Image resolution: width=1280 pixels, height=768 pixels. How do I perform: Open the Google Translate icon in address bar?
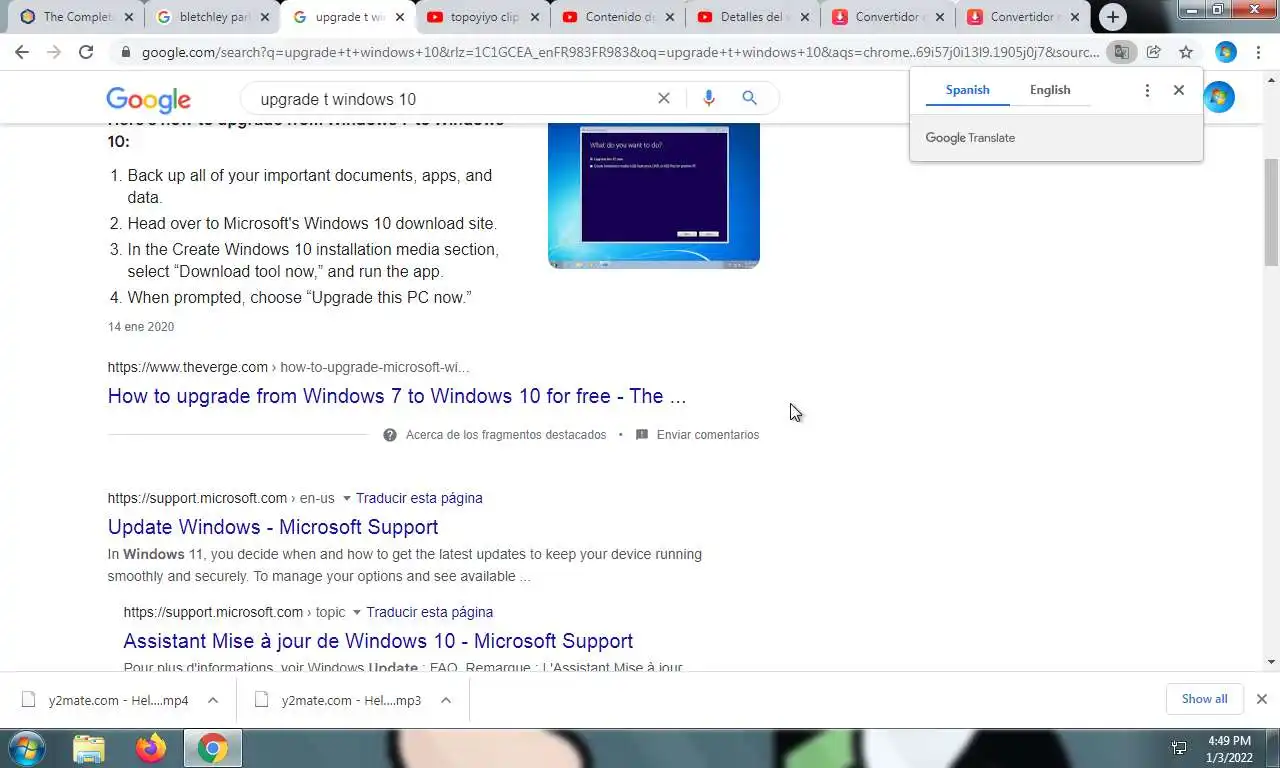point(1122,52)
